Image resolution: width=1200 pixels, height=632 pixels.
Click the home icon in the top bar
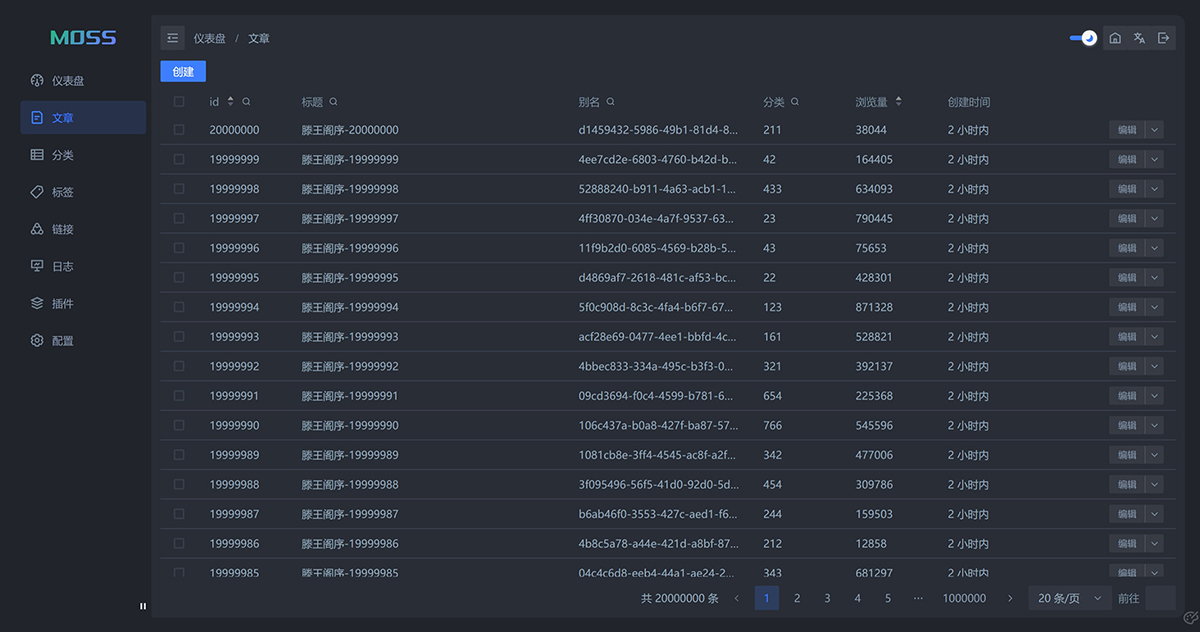tap(1115, 38)
